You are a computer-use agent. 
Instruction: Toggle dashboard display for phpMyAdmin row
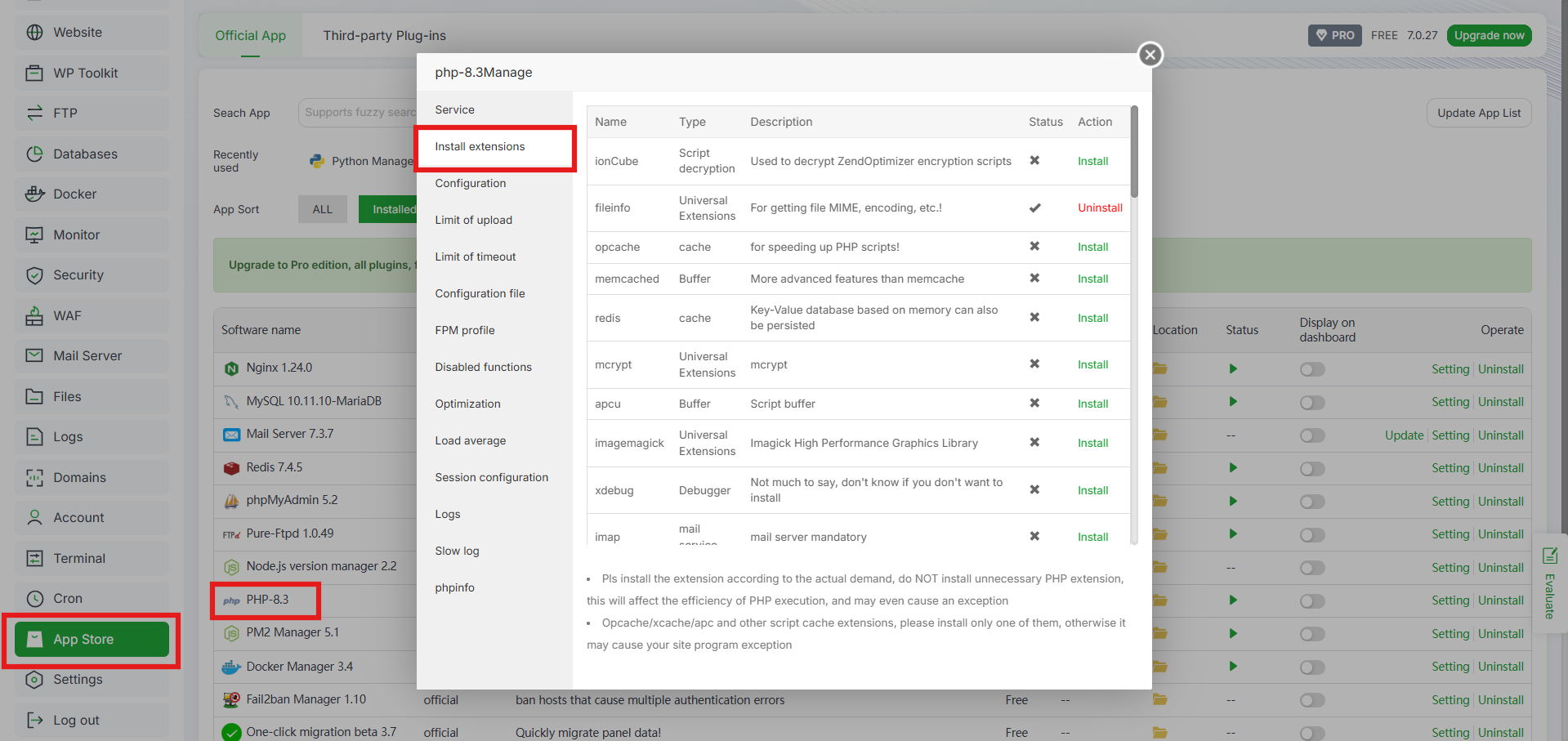(1312, 502)
